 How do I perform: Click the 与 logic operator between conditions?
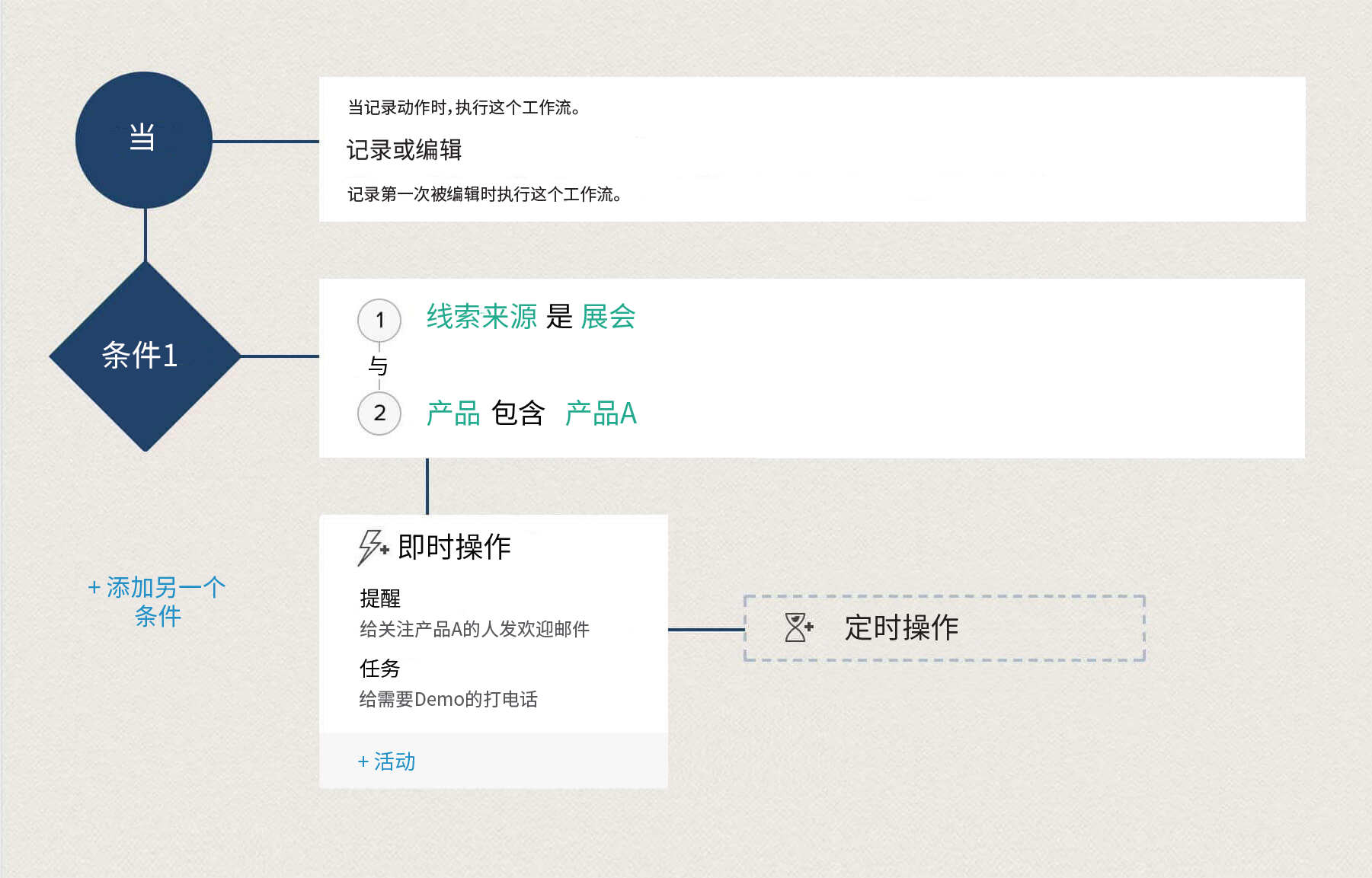(x=379, y=366)
